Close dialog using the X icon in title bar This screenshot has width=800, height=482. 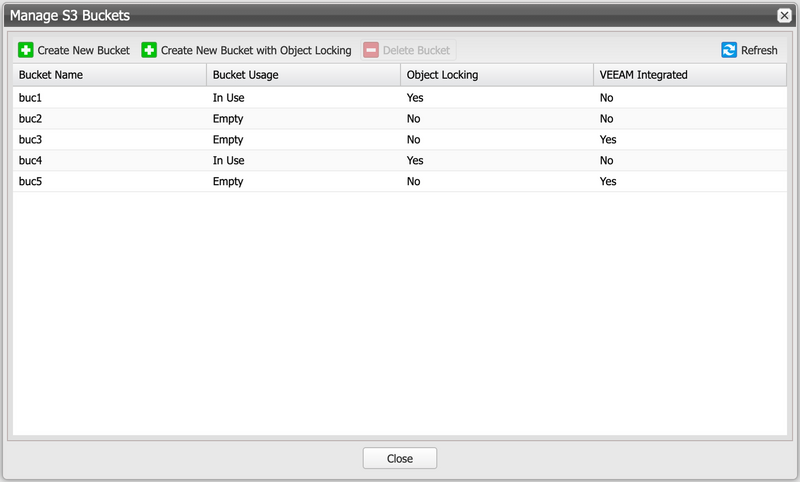(x=784, y=16)
